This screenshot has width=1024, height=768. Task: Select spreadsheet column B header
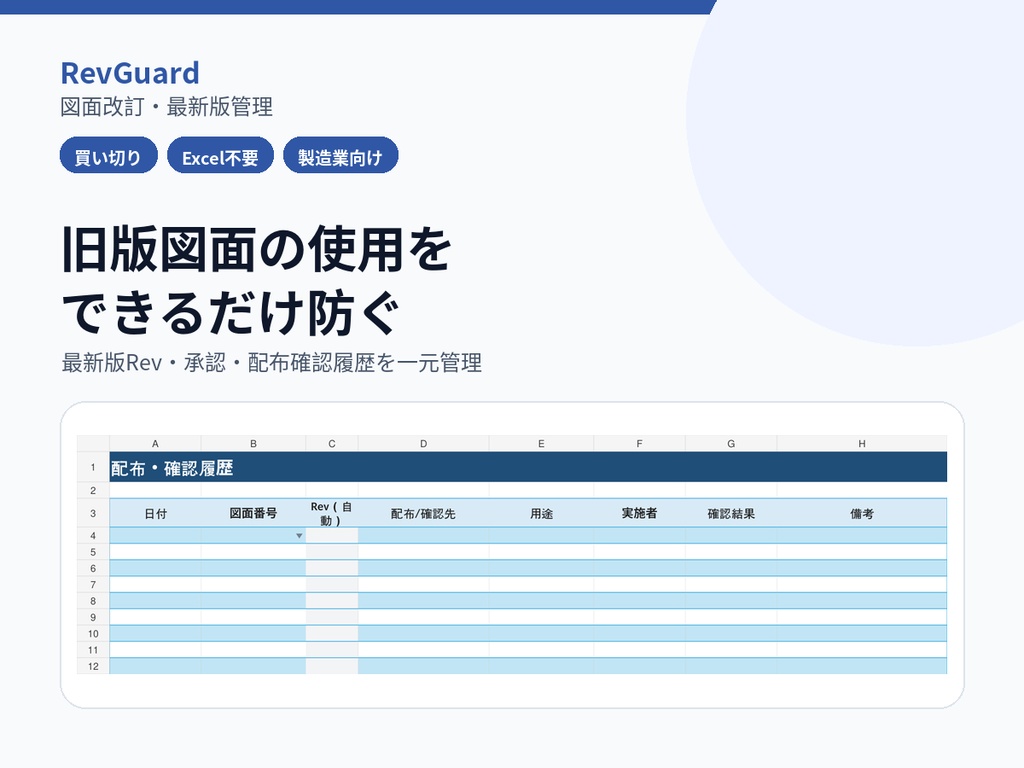click(253, 443)
